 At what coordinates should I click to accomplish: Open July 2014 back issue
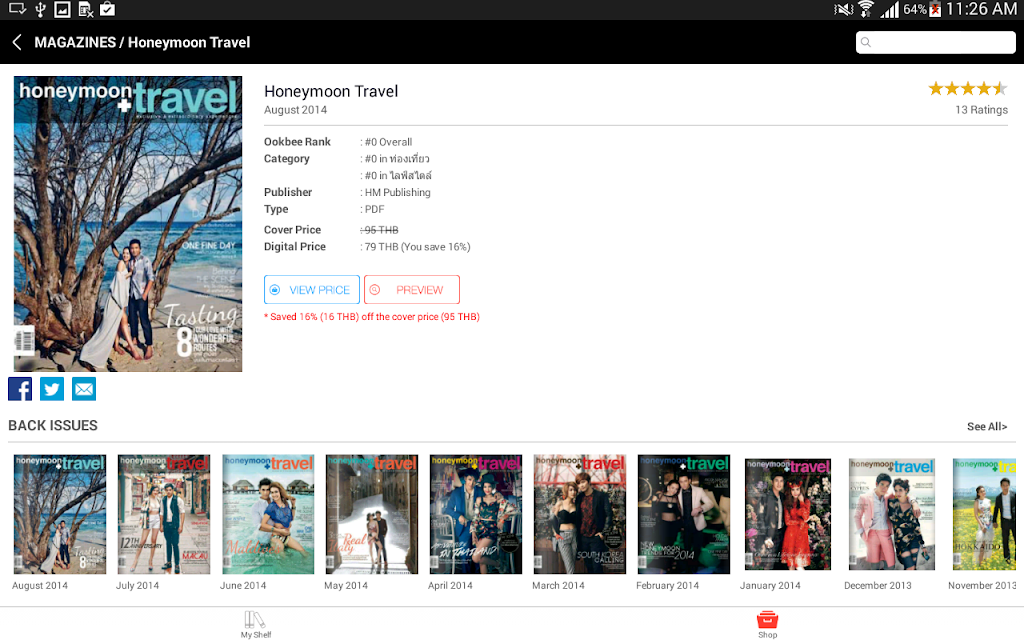coord(164,515)
